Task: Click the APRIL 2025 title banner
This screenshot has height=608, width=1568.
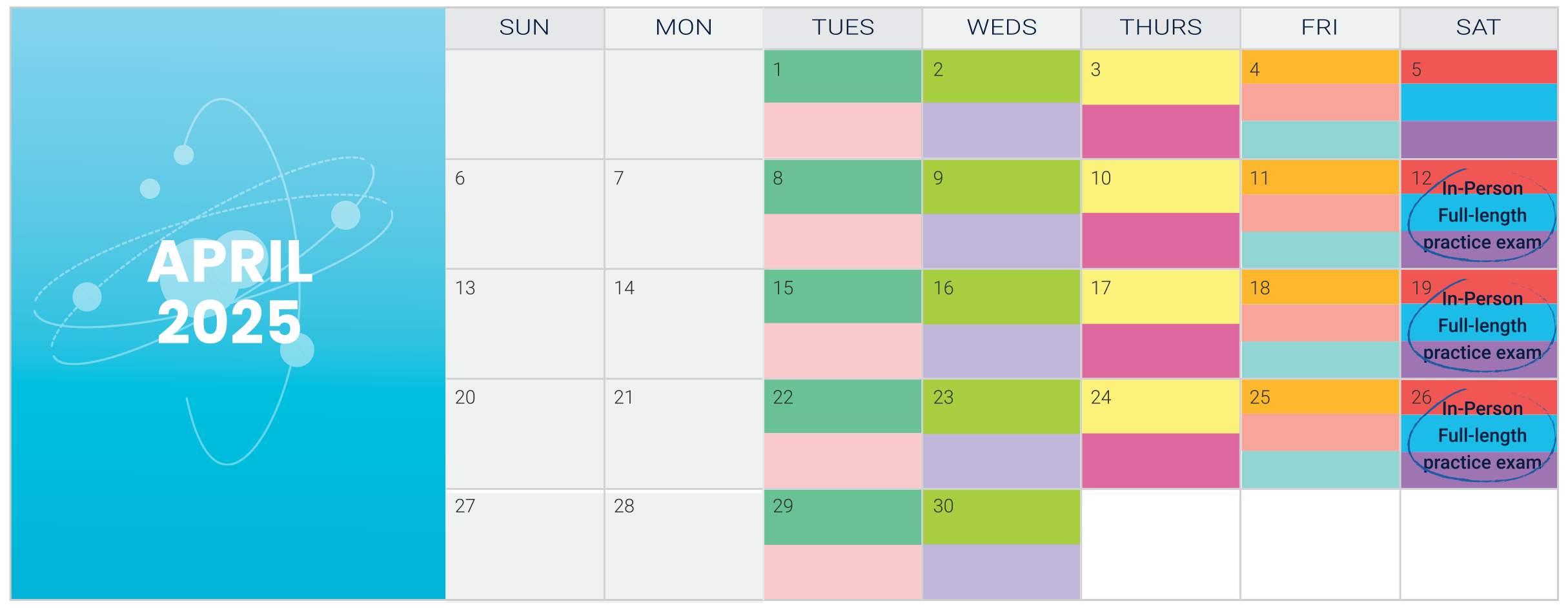Action: pos(230,292)
